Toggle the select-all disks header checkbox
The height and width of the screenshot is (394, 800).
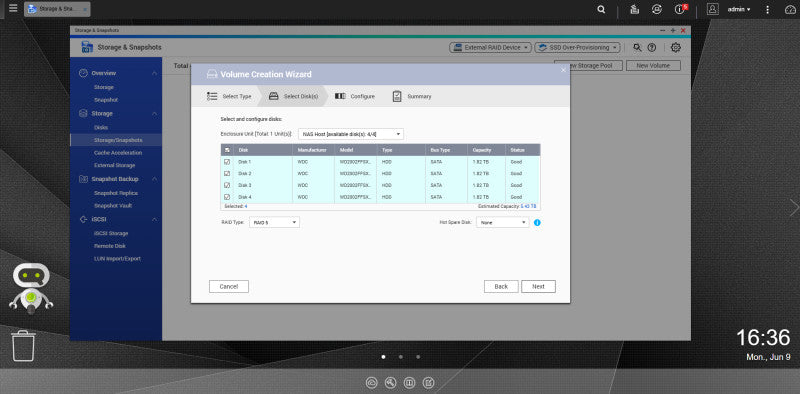(227, 150)
